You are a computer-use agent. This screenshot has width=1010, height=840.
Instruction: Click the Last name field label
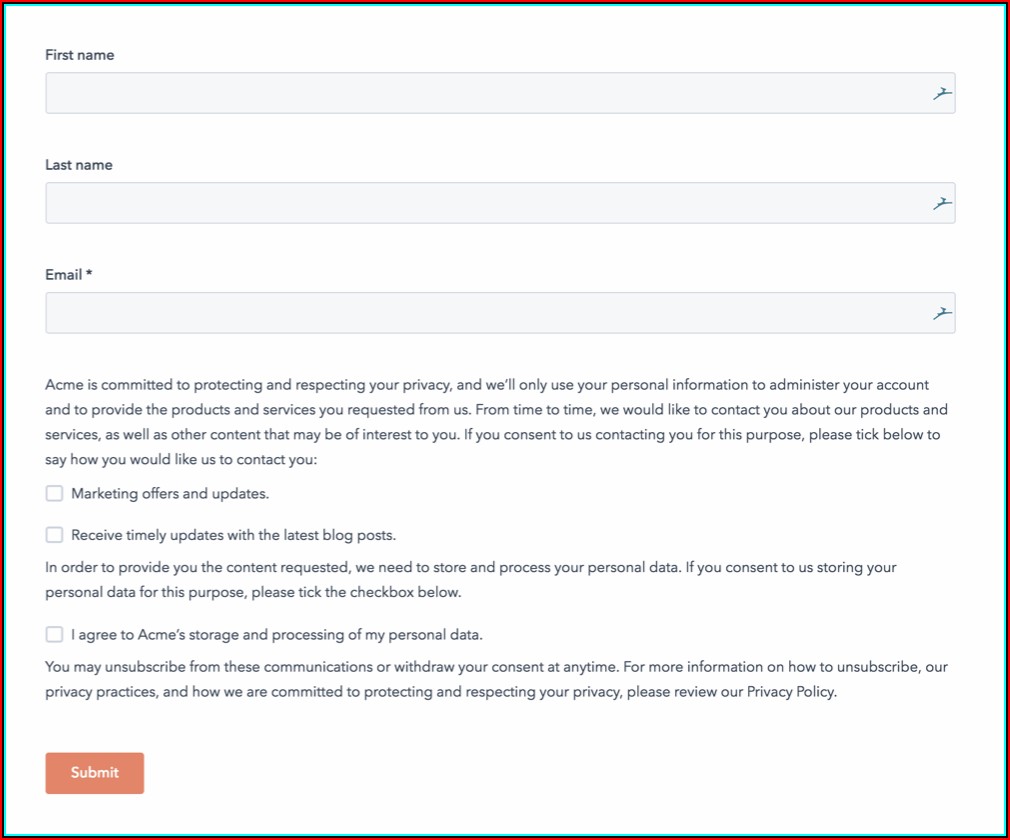[79, 165]
